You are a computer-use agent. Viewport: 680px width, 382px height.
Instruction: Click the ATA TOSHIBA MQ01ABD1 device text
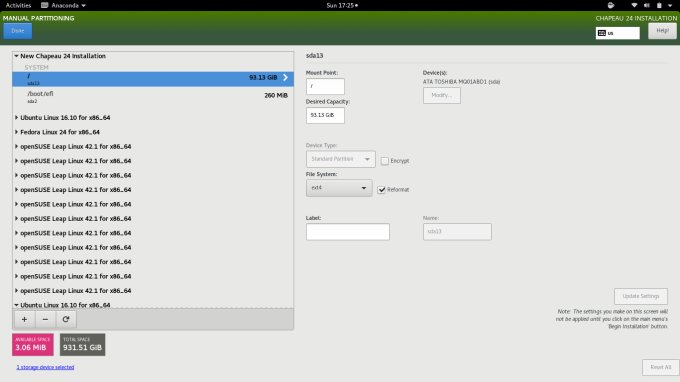tap(461, 82)
